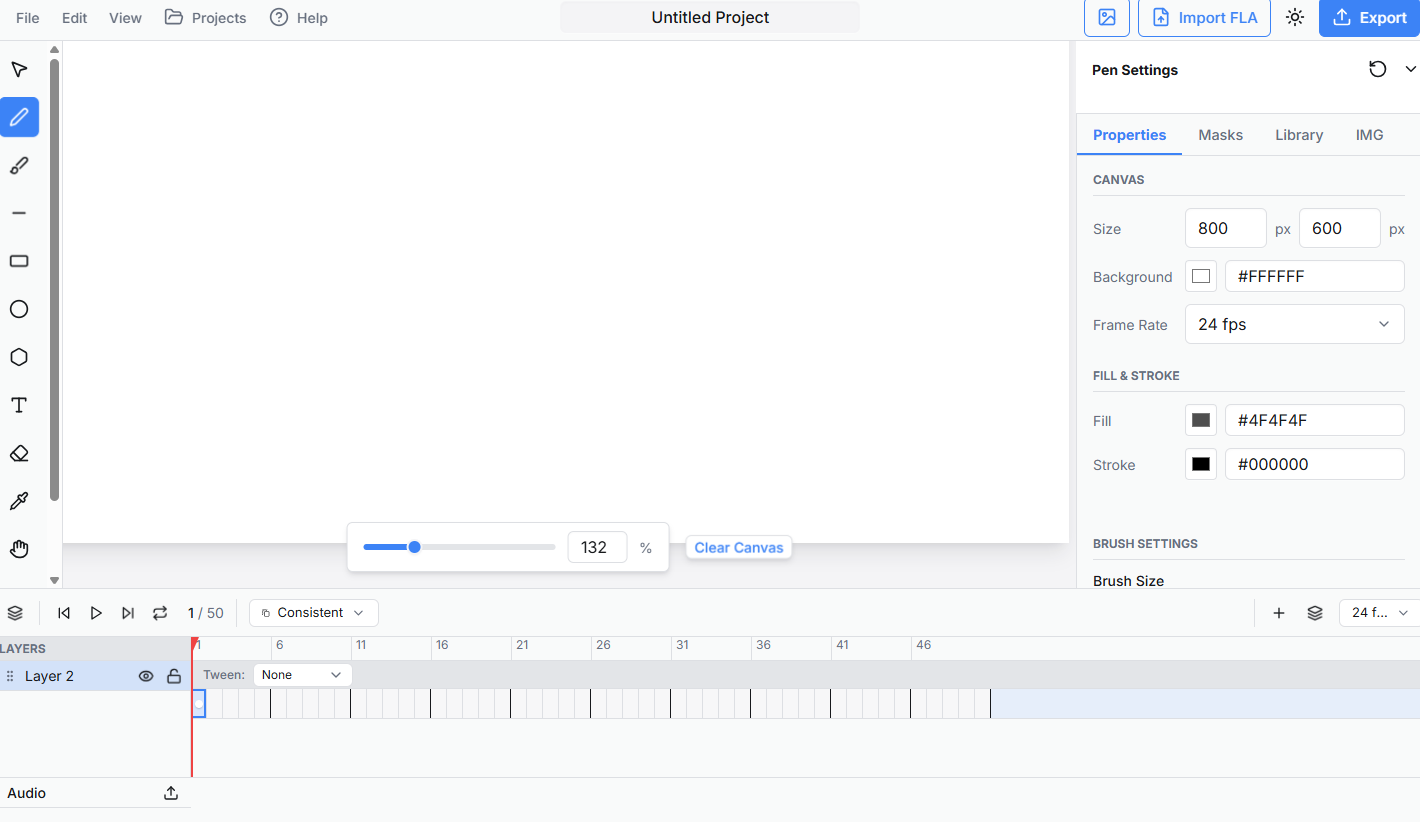Click the Fill hex color field
1420x822 pixels.
pyautogui.click(x=1315, y=420)
